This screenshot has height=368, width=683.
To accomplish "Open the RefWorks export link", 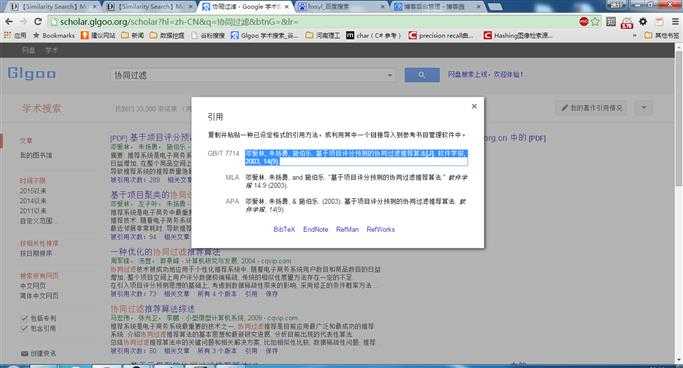I will (380, 229).
